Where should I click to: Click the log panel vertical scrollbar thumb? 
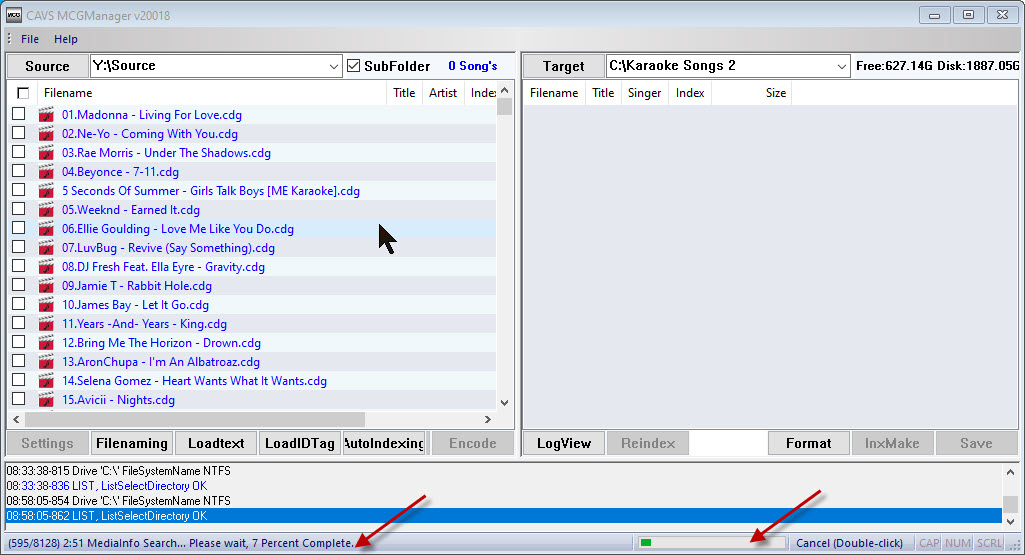coord(1011,504)
